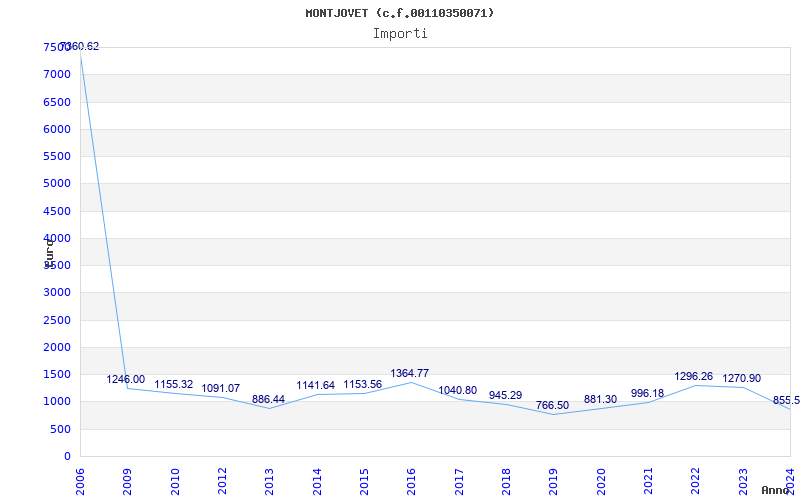Click the x-axis year 2013
Screen dimensions: 800x500
269,482
